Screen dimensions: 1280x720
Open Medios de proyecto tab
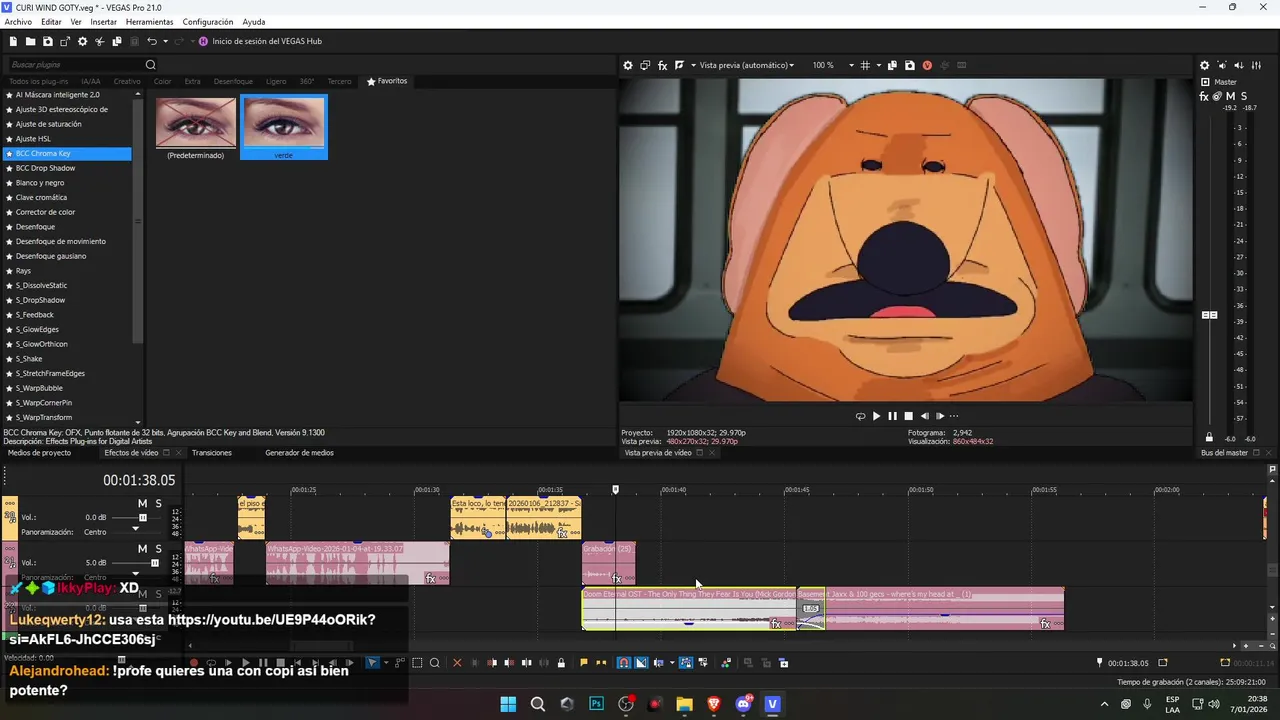coord(40,453)
